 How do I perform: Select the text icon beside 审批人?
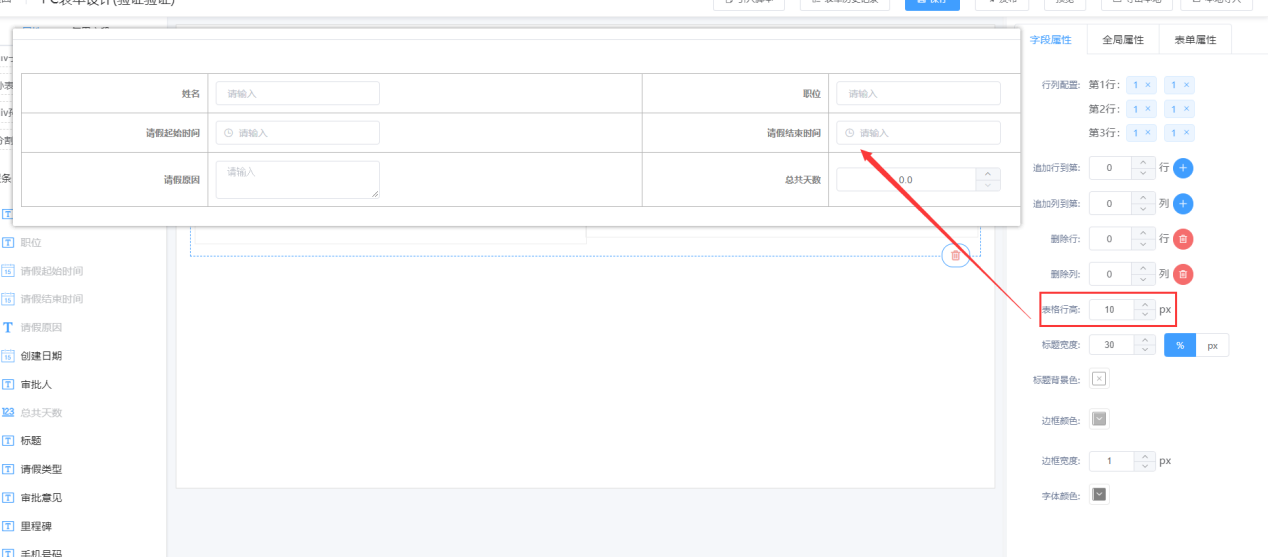[x=8, y=384]
